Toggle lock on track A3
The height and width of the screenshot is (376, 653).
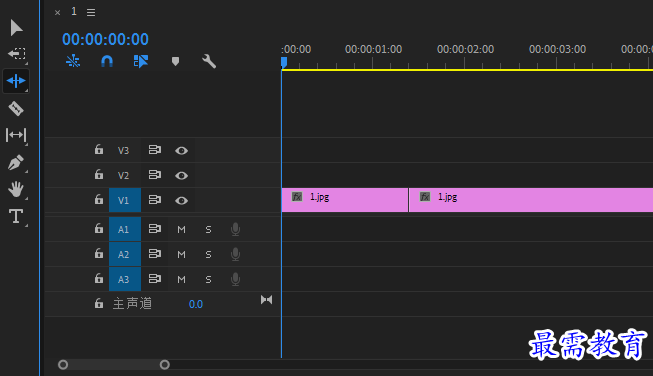99,279
